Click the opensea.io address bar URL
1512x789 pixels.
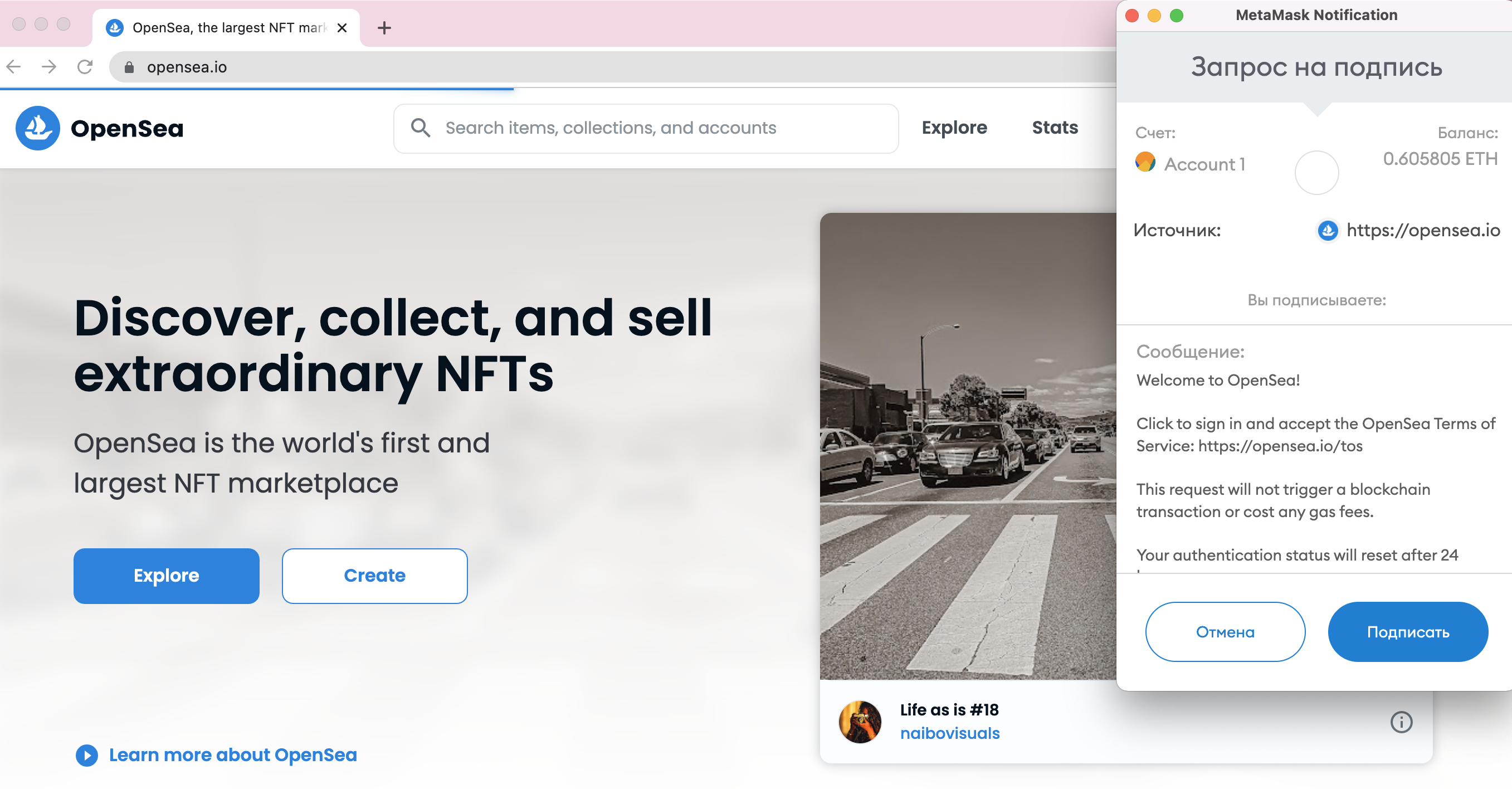[x=187, y=67]
